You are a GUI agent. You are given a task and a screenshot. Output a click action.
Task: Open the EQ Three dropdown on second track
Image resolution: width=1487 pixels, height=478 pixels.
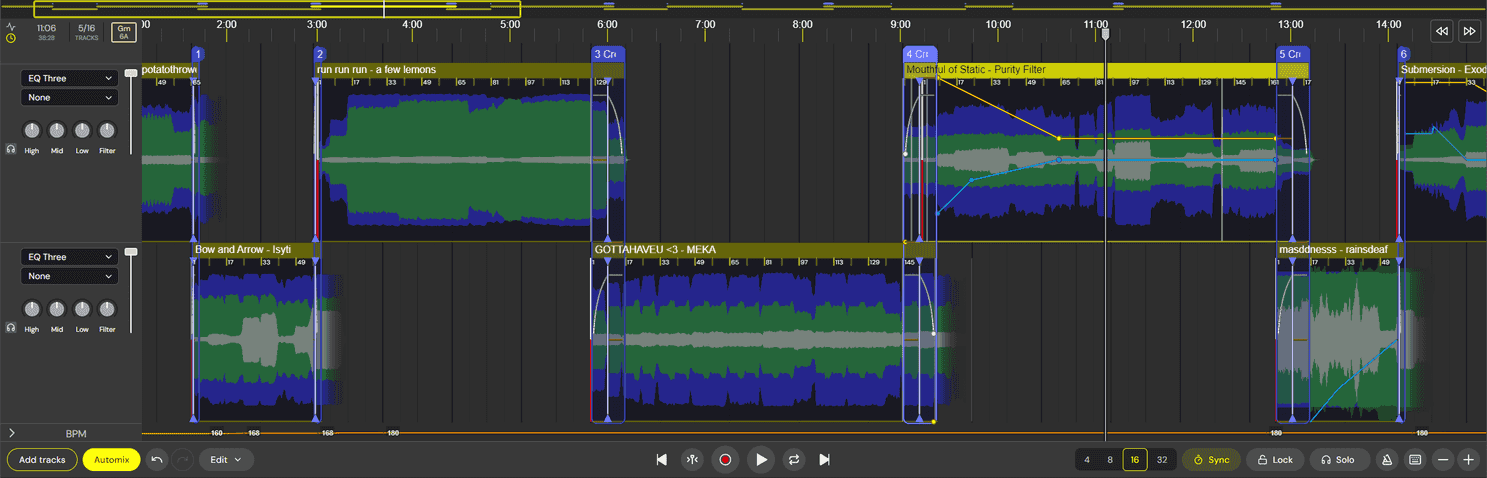(69, 257)
